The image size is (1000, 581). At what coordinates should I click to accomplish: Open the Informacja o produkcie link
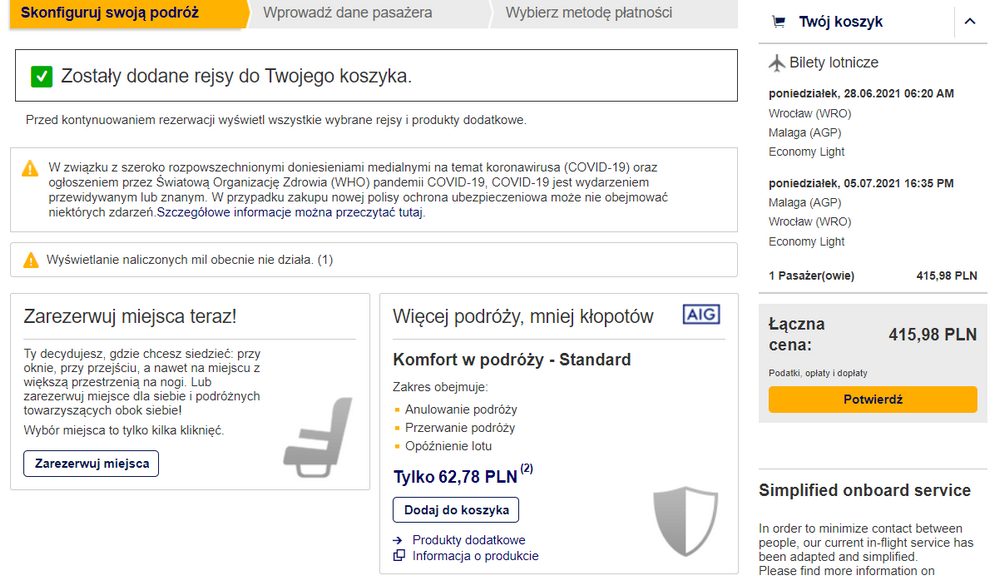coord(475,556)
